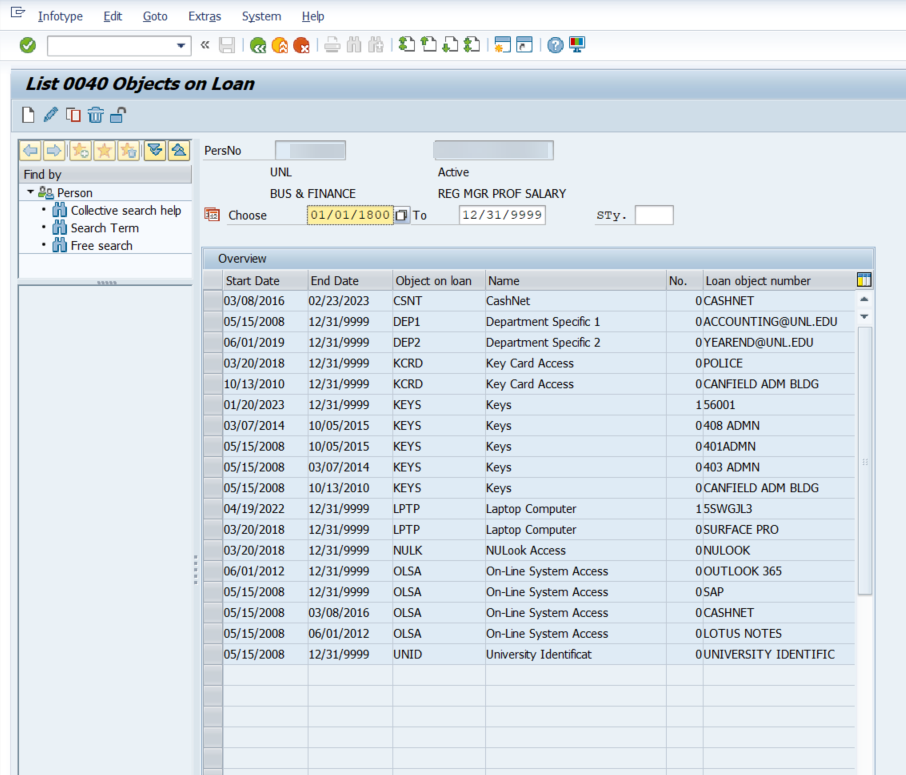Select Collective search help
The height and width of the screenshot is (775, 906).
point(126,210)
